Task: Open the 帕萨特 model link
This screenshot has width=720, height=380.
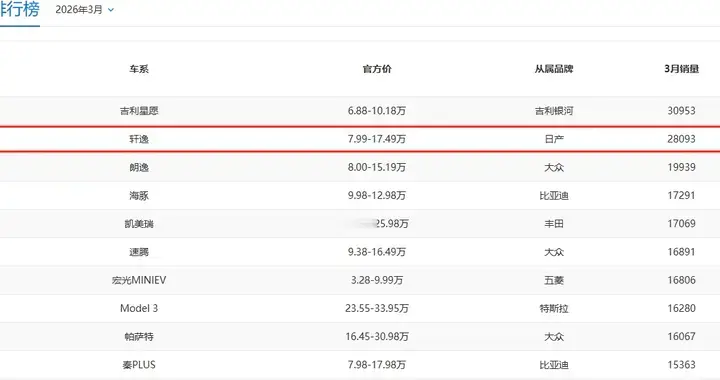Action: coord(139,336)
